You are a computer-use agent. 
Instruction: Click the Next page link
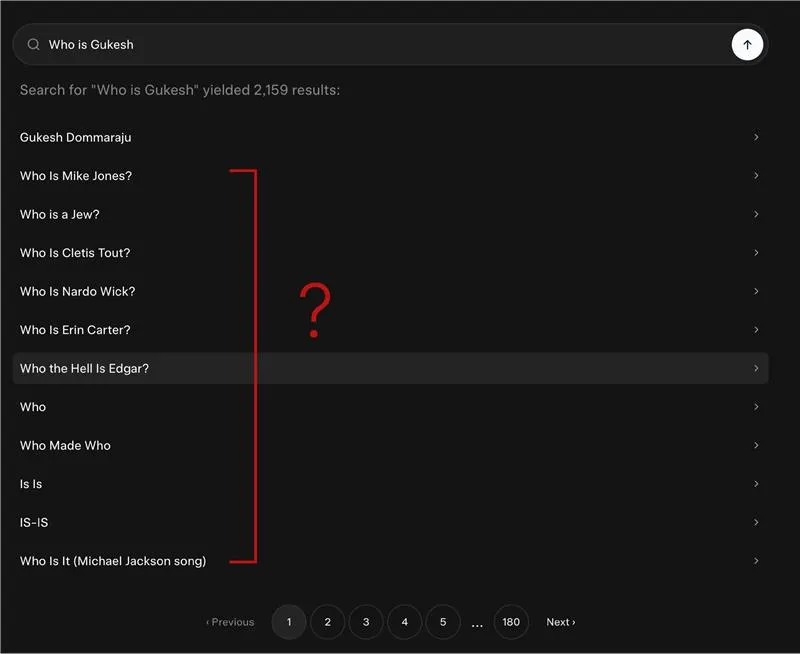pyautogui.click(x=560, y=622)
